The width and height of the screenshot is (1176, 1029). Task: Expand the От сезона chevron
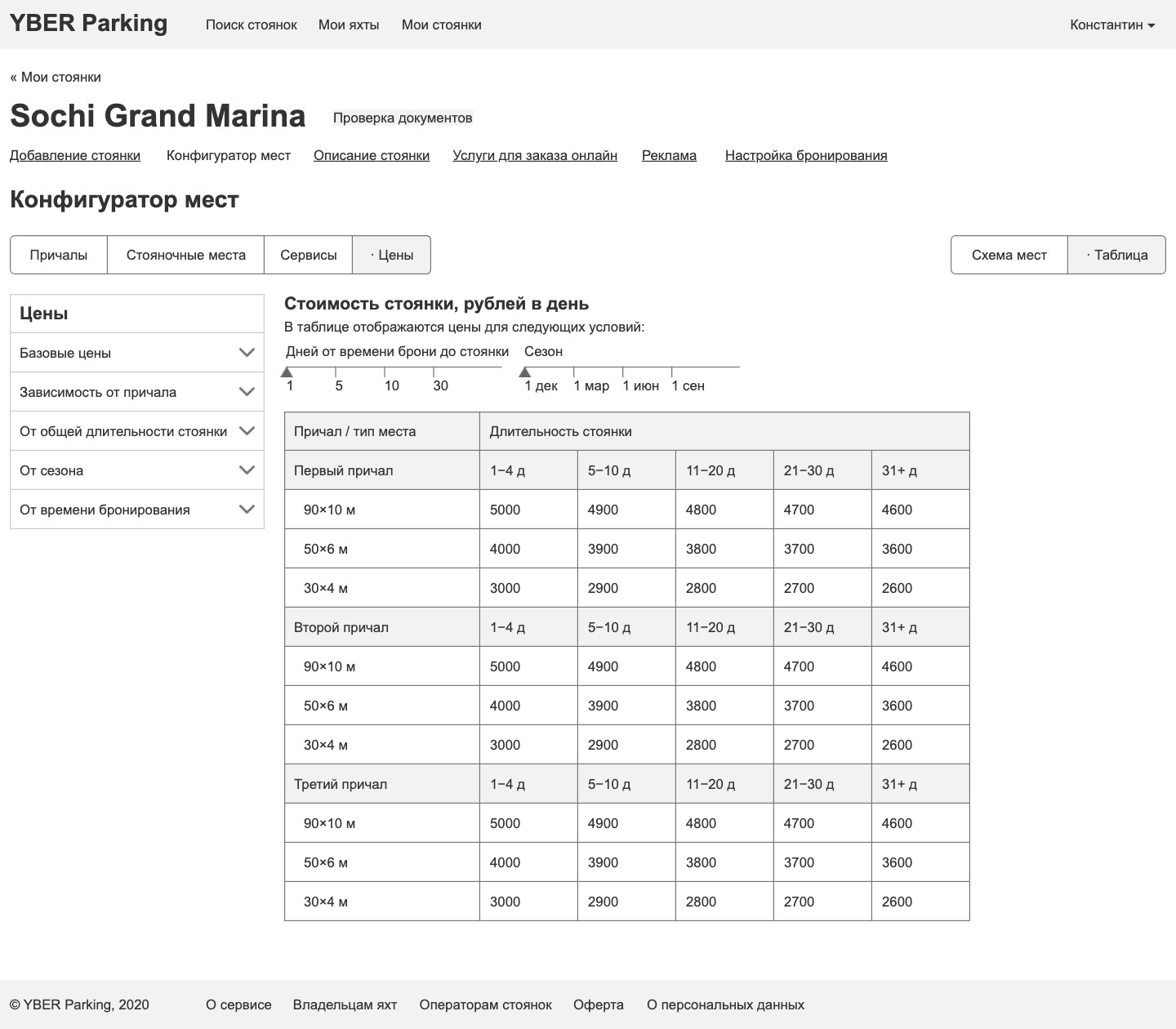coord(247,470)
